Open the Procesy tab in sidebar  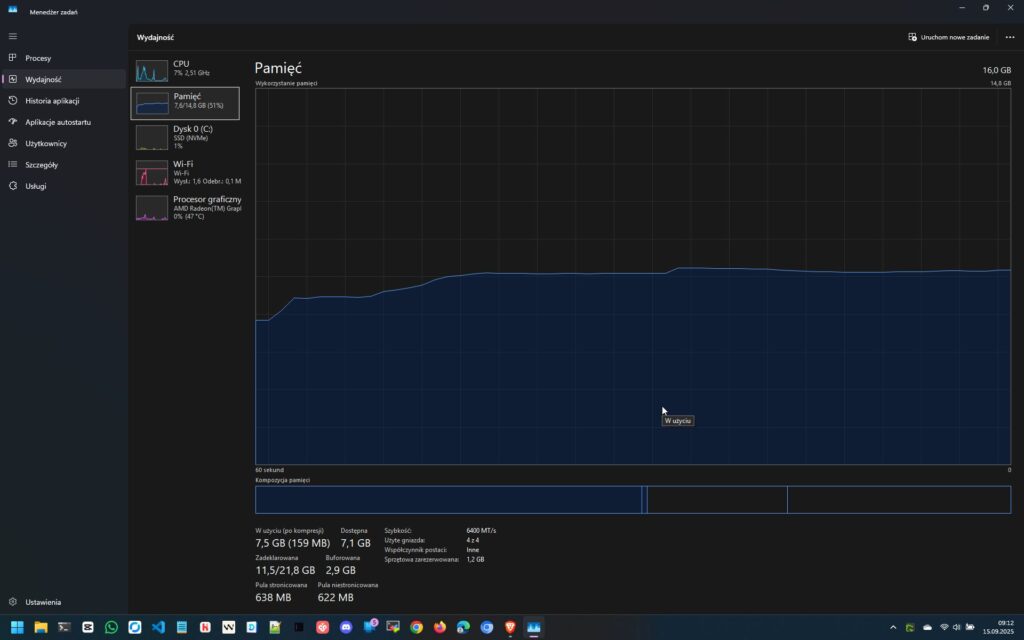[38, 58]
